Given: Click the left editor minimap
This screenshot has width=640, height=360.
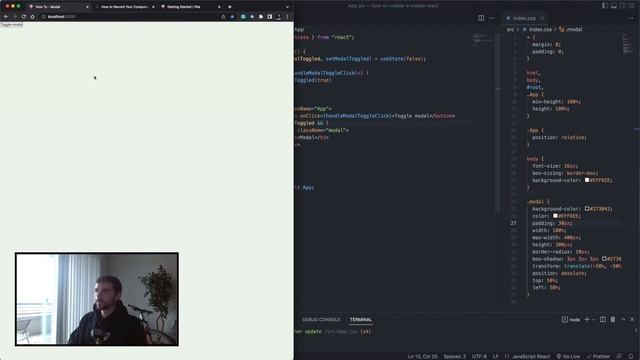Looking at the screenshot, I should pos(482,40).
